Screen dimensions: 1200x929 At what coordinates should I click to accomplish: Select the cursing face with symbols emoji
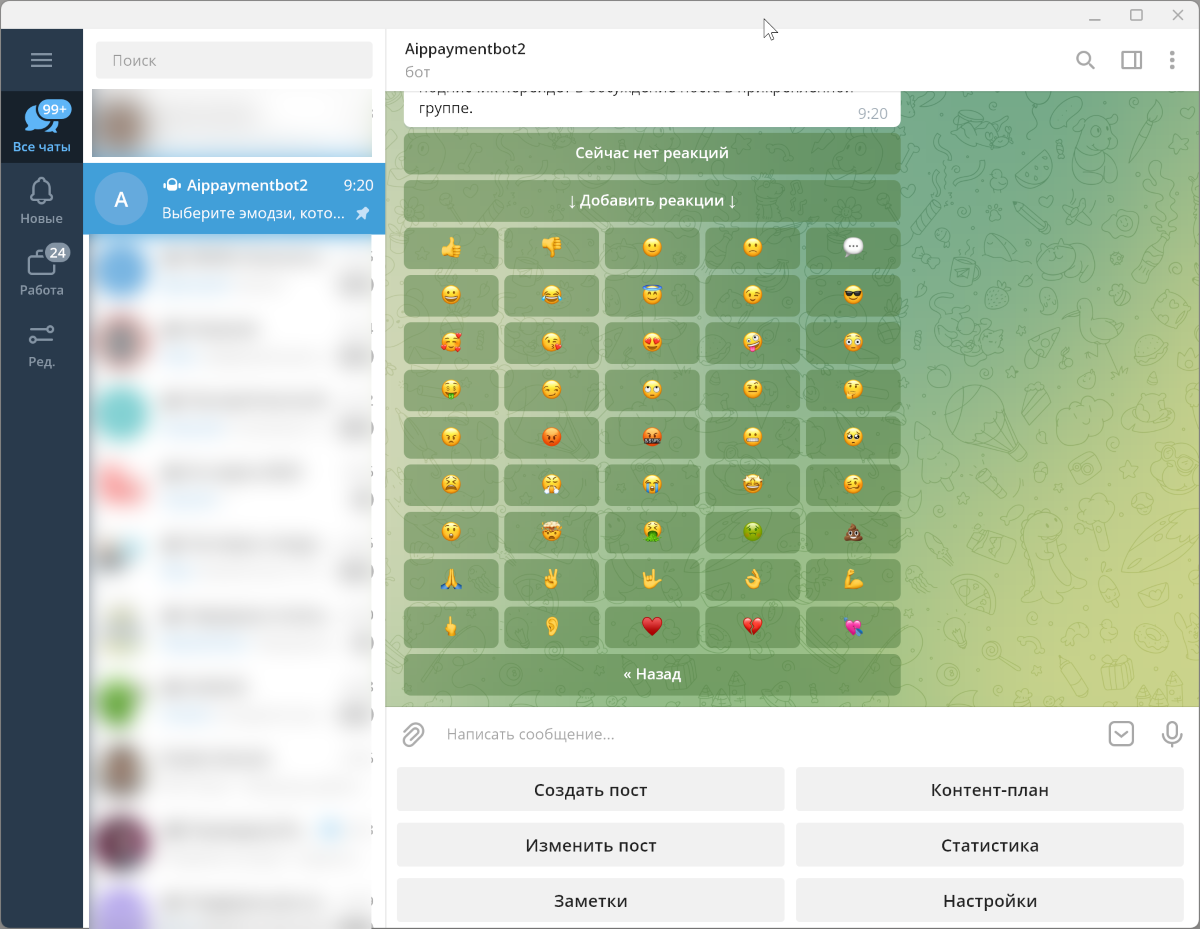(x=652, y=437)
